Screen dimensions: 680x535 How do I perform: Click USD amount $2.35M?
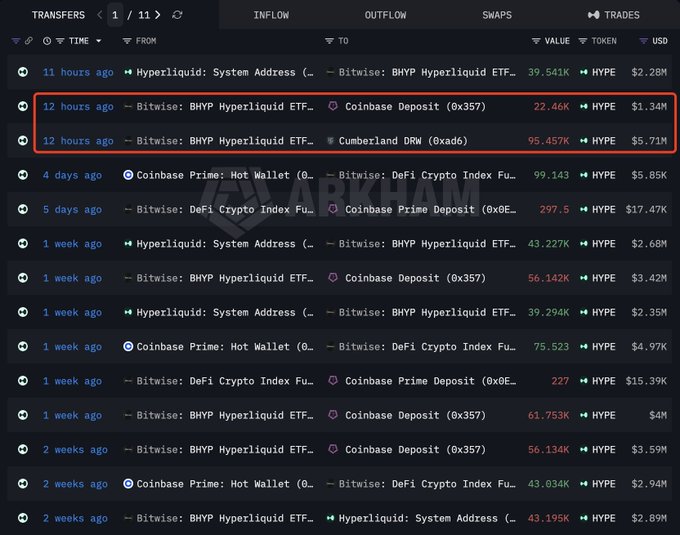[649, 312]
